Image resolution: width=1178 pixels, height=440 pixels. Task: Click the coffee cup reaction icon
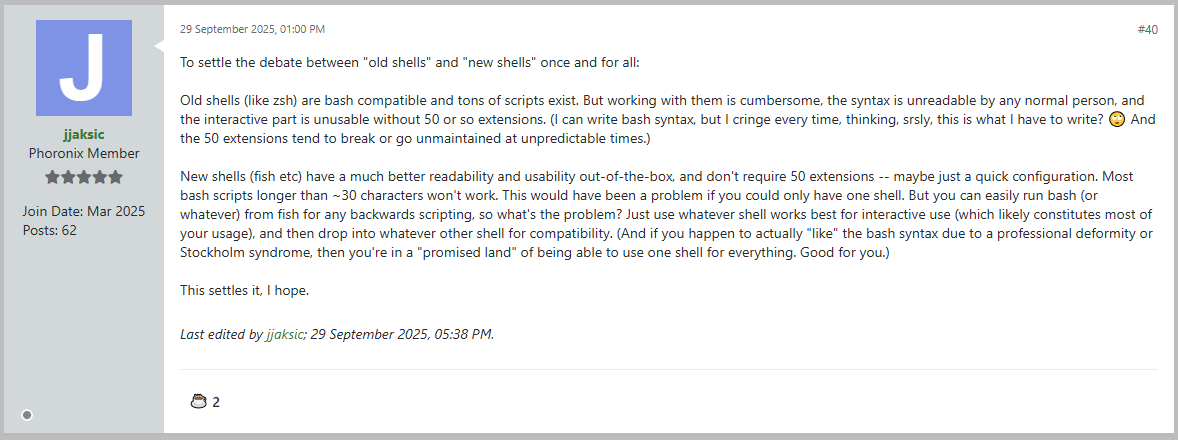tap(198, 402)
